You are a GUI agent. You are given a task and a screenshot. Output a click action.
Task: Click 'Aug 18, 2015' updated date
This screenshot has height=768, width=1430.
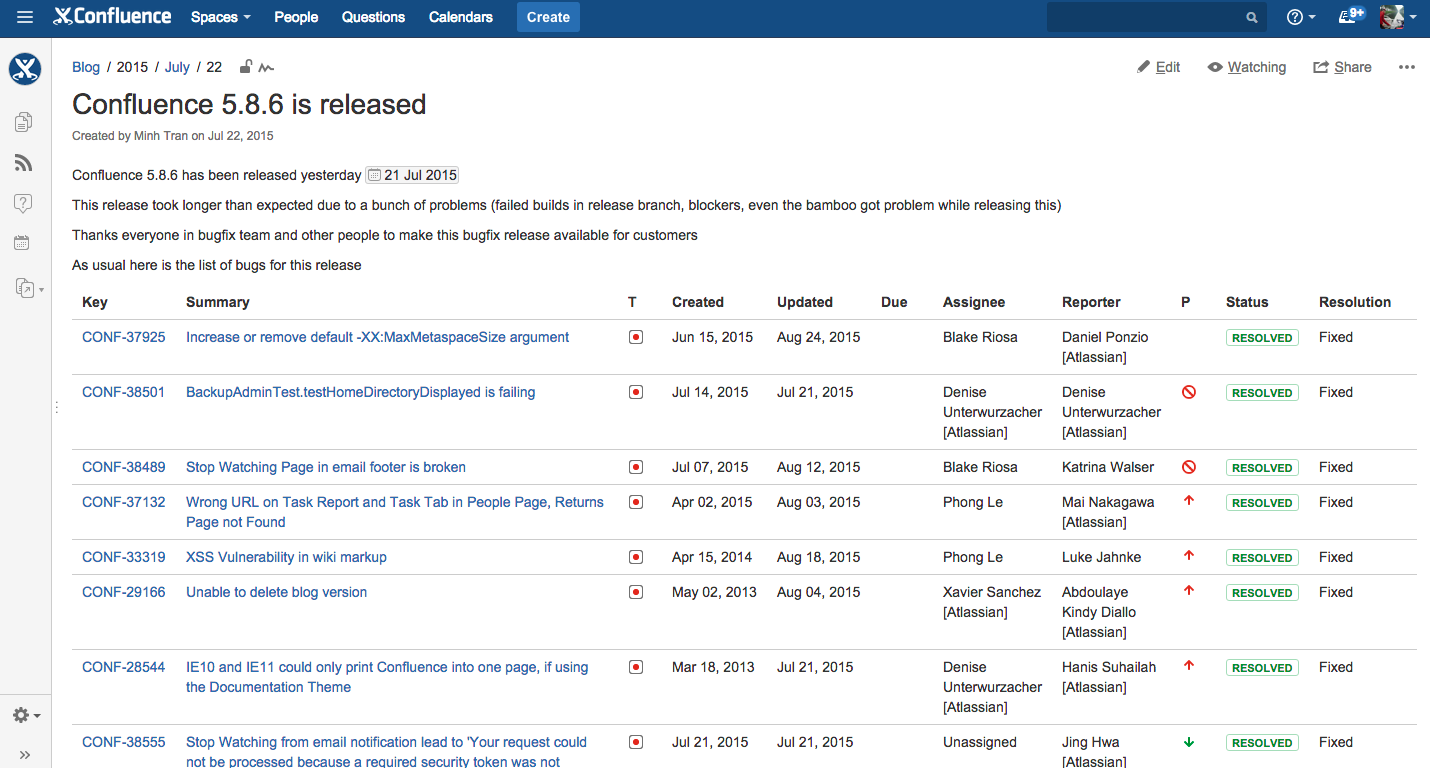click(x=818, y=557)
